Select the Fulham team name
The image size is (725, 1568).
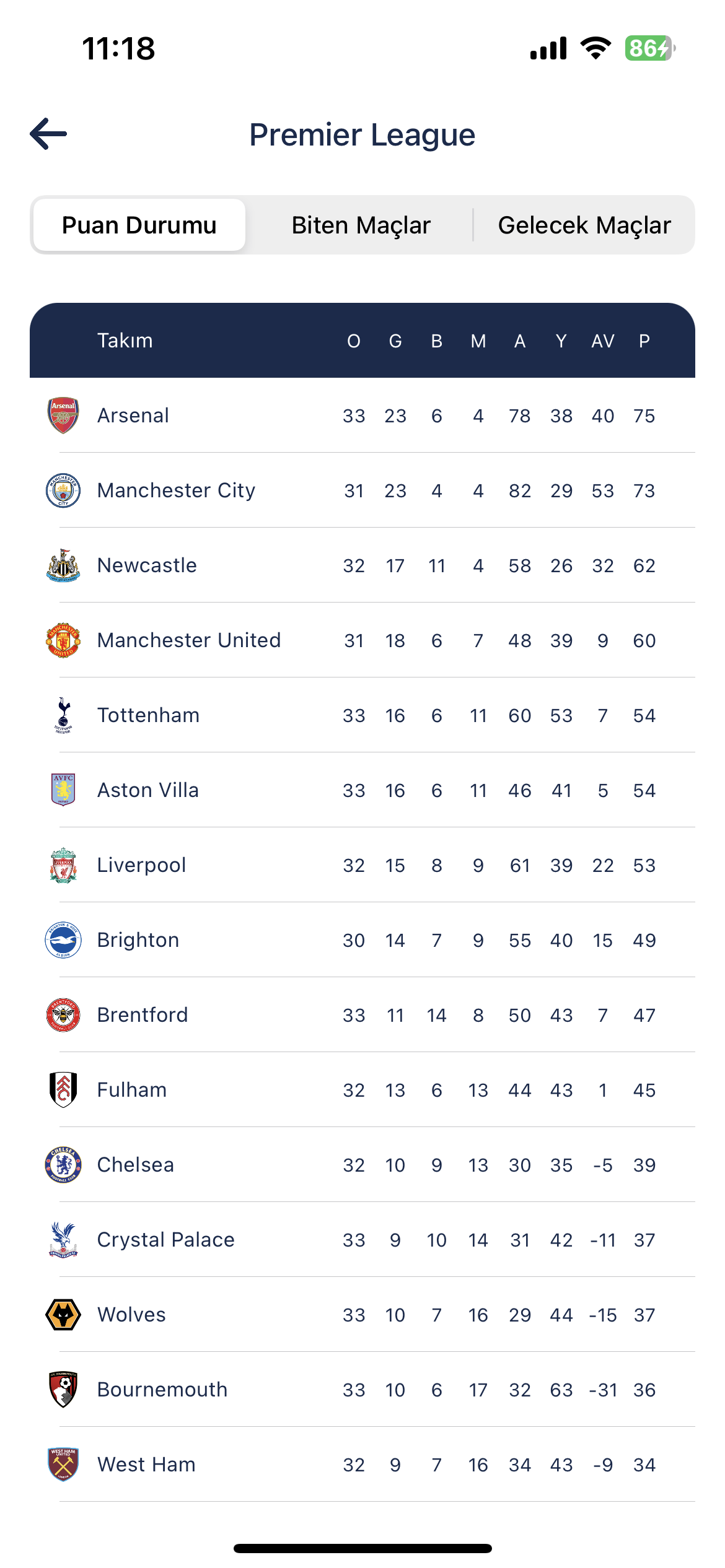point(132,1090)
